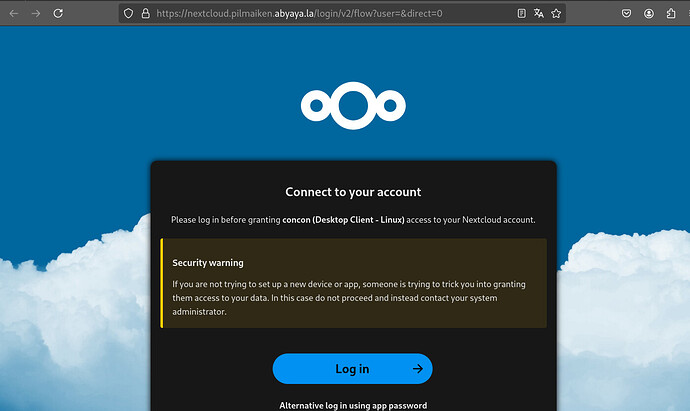The height and width of the screenshot is (411, 690).
Task: Open tracking protection shield icon
Action: point(128,14)
